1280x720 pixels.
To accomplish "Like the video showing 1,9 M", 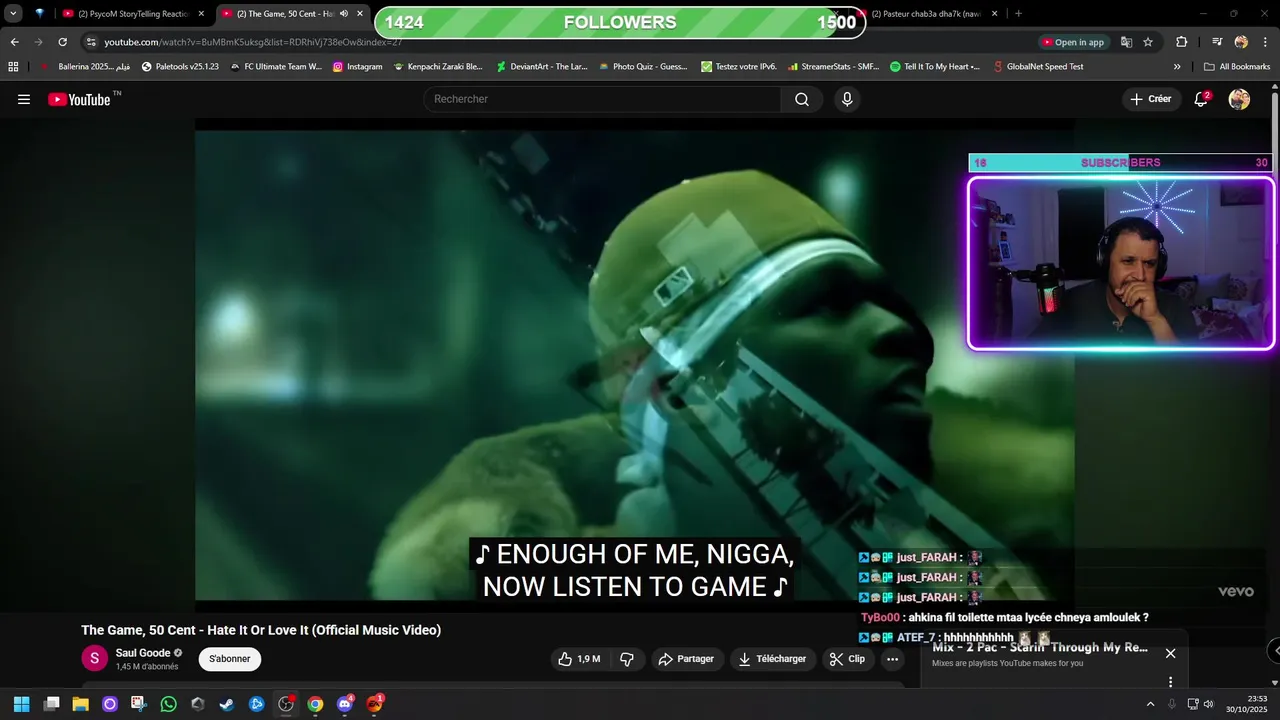I will (x=580, y=659).
